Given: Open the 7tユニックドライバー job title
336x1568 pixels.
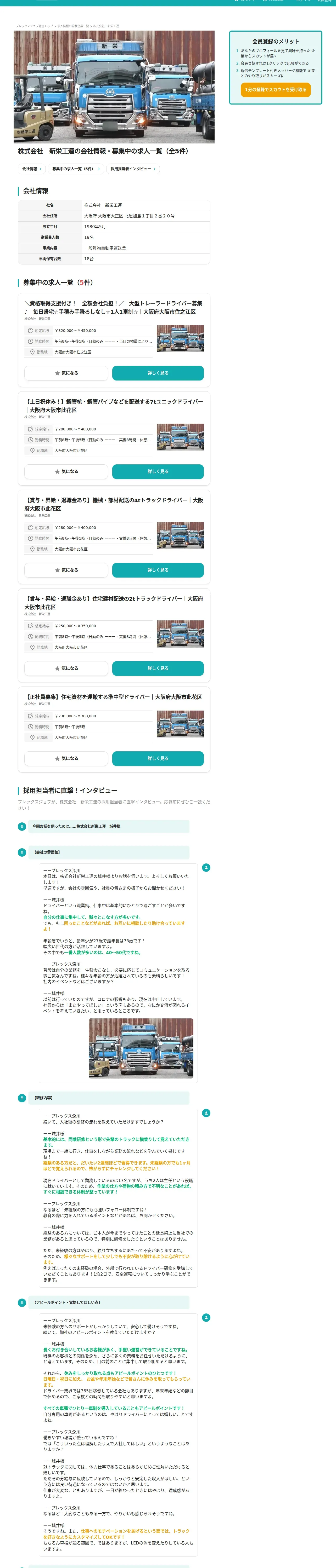Looking at the screenshot, I should pos(113,406).
